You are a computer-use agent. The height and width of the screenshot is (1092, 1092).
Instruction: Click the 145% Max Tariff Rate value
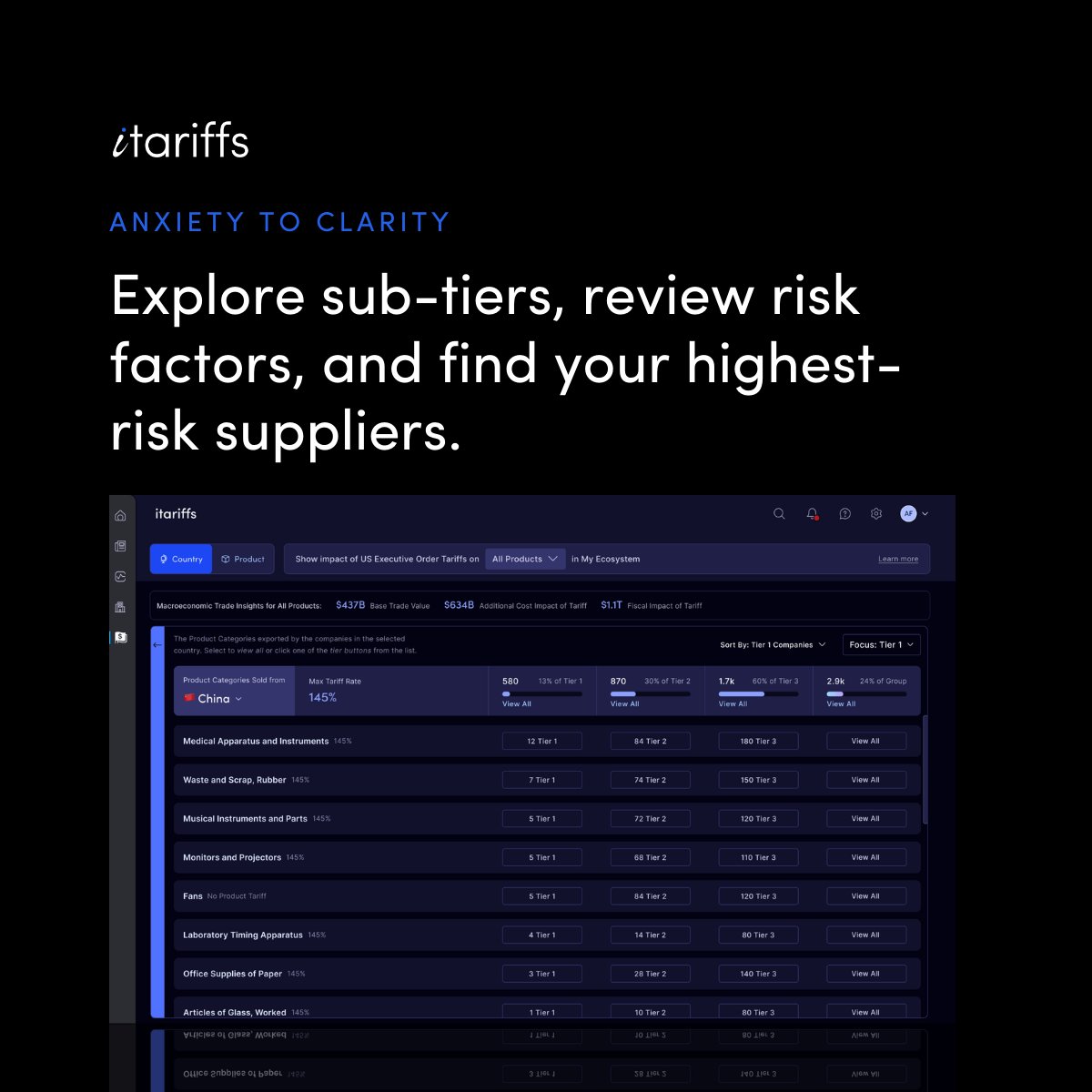pos(322,698)
